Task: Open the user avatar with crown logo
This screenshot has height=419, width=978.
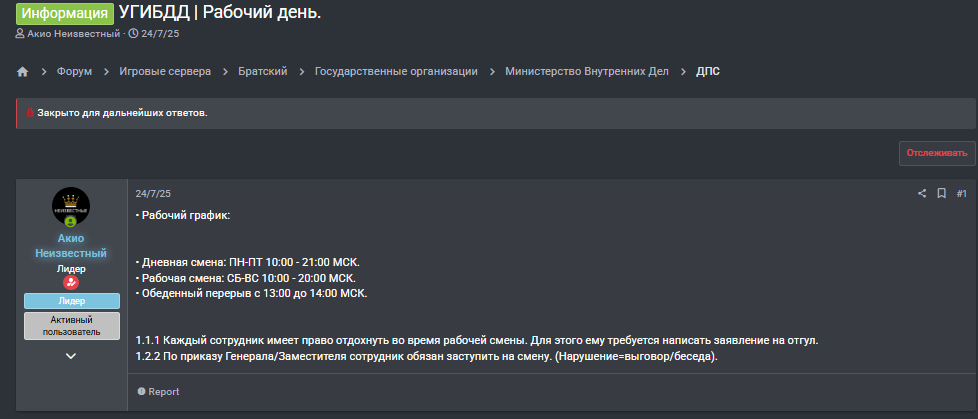Action: tap(70, 206)
